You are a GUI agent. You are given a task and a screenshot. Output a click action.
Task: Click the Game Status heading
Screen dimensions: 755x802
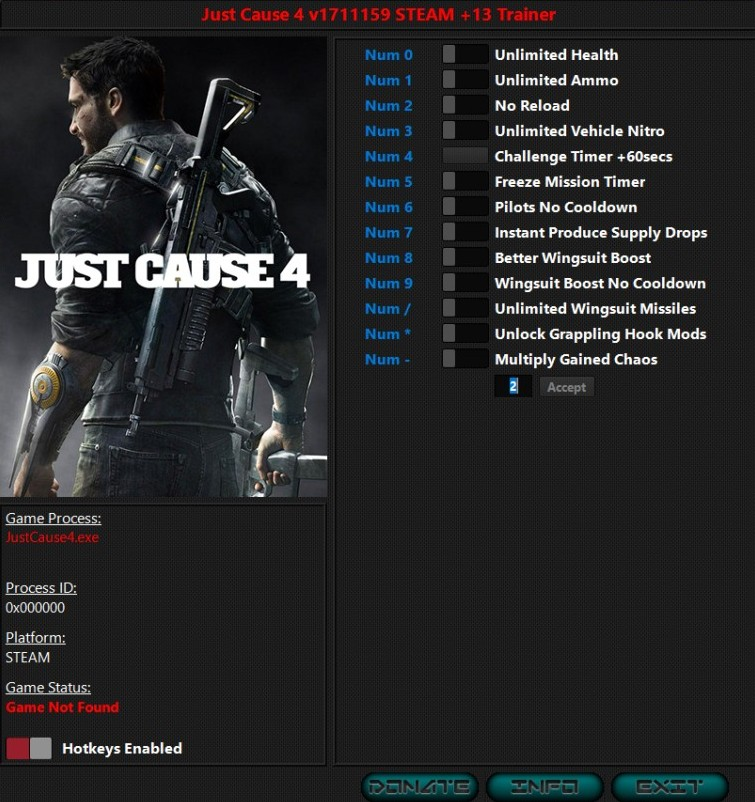(x=48, y=687)
